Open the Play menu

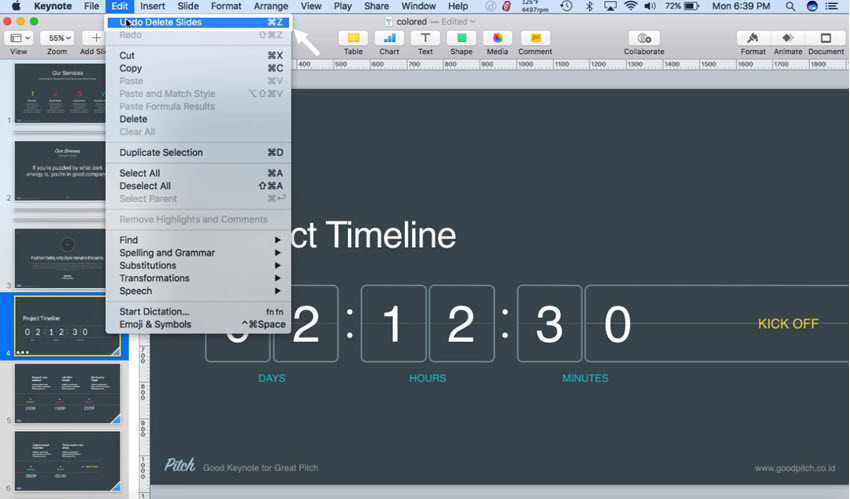(x=342, y=6)
